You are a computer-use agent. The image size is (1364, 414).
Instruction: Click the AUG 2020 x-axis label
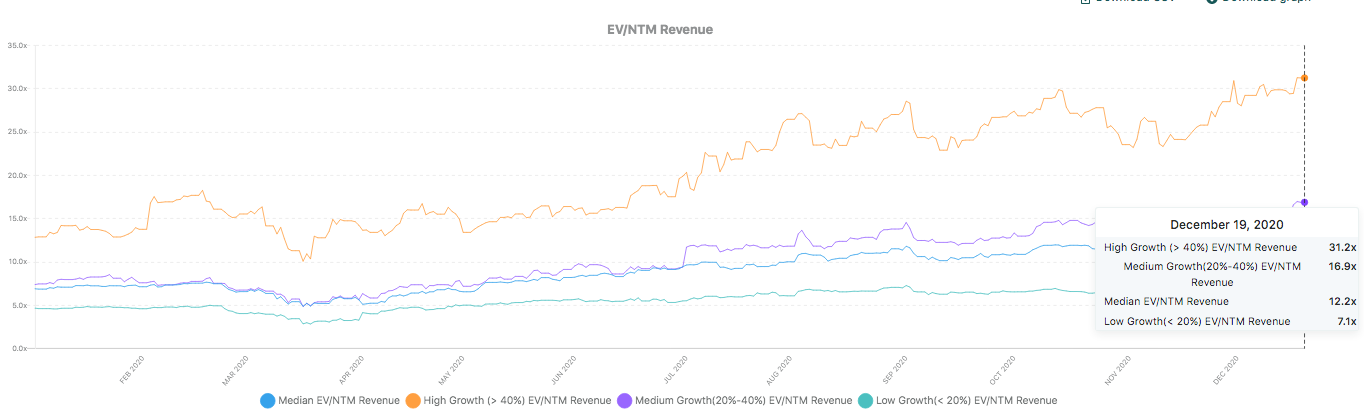pyautogui.click(x=779, y=369)
